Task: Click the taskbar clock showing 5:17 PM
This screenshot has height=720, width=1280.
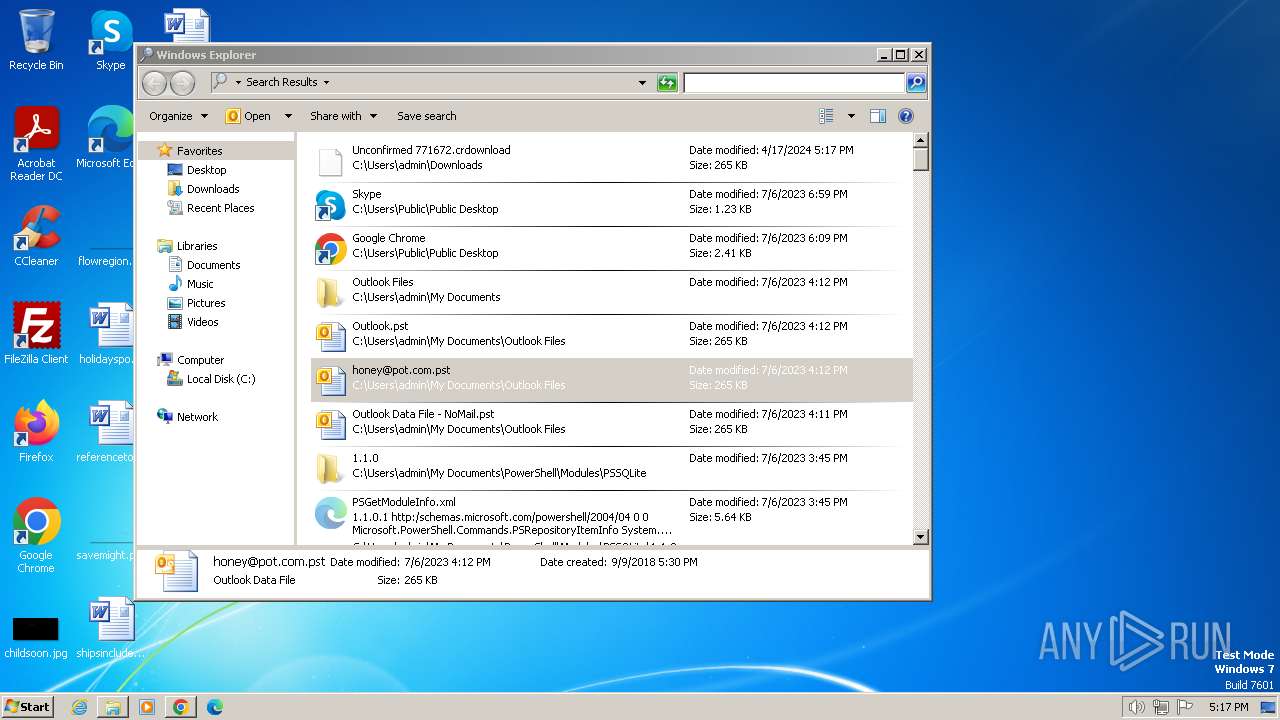Action: [1228, 707]
